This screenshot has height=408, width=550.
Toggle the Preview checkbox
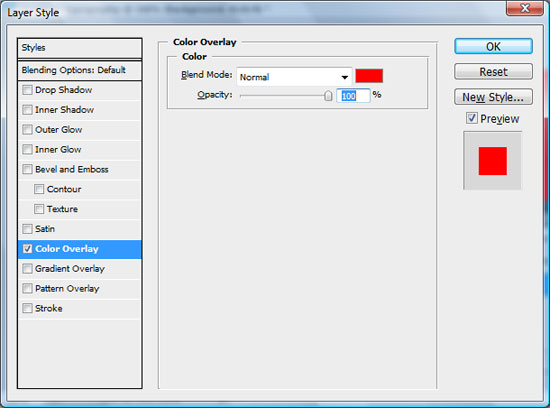[x=472, y=118]
